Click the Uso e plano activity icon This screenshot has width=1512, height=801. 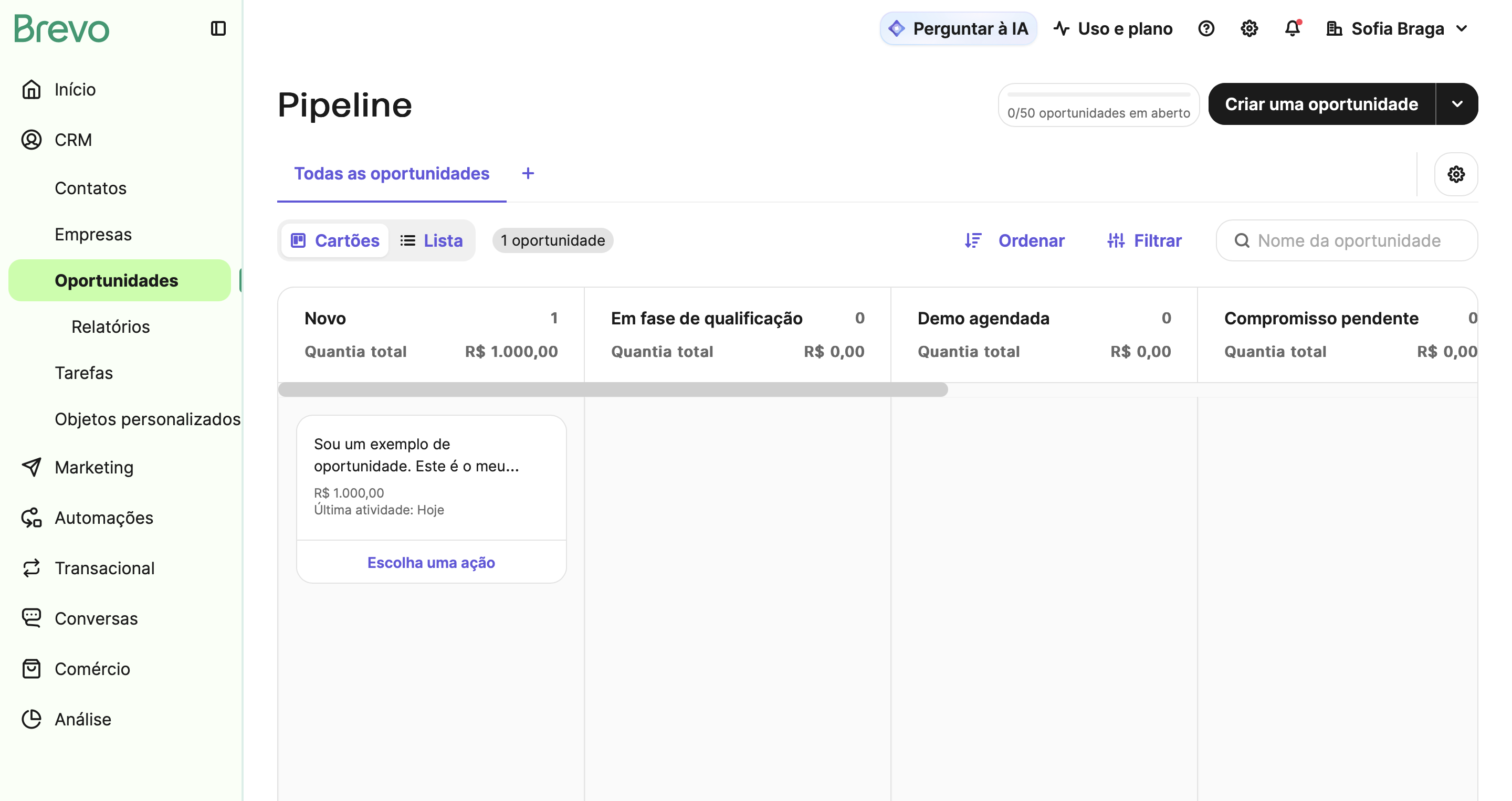coord(1062,28)
